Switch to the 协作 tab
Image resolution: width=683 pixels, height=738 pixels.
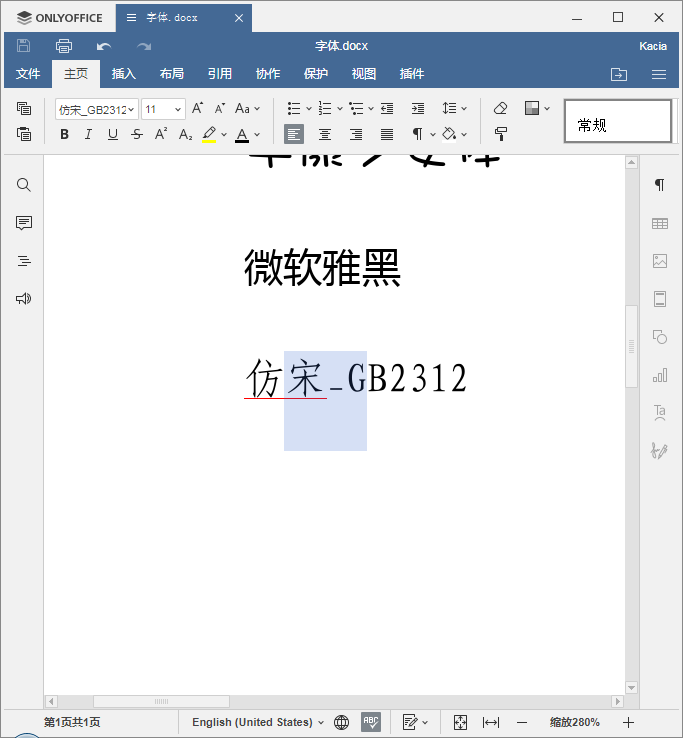(268, 74)
